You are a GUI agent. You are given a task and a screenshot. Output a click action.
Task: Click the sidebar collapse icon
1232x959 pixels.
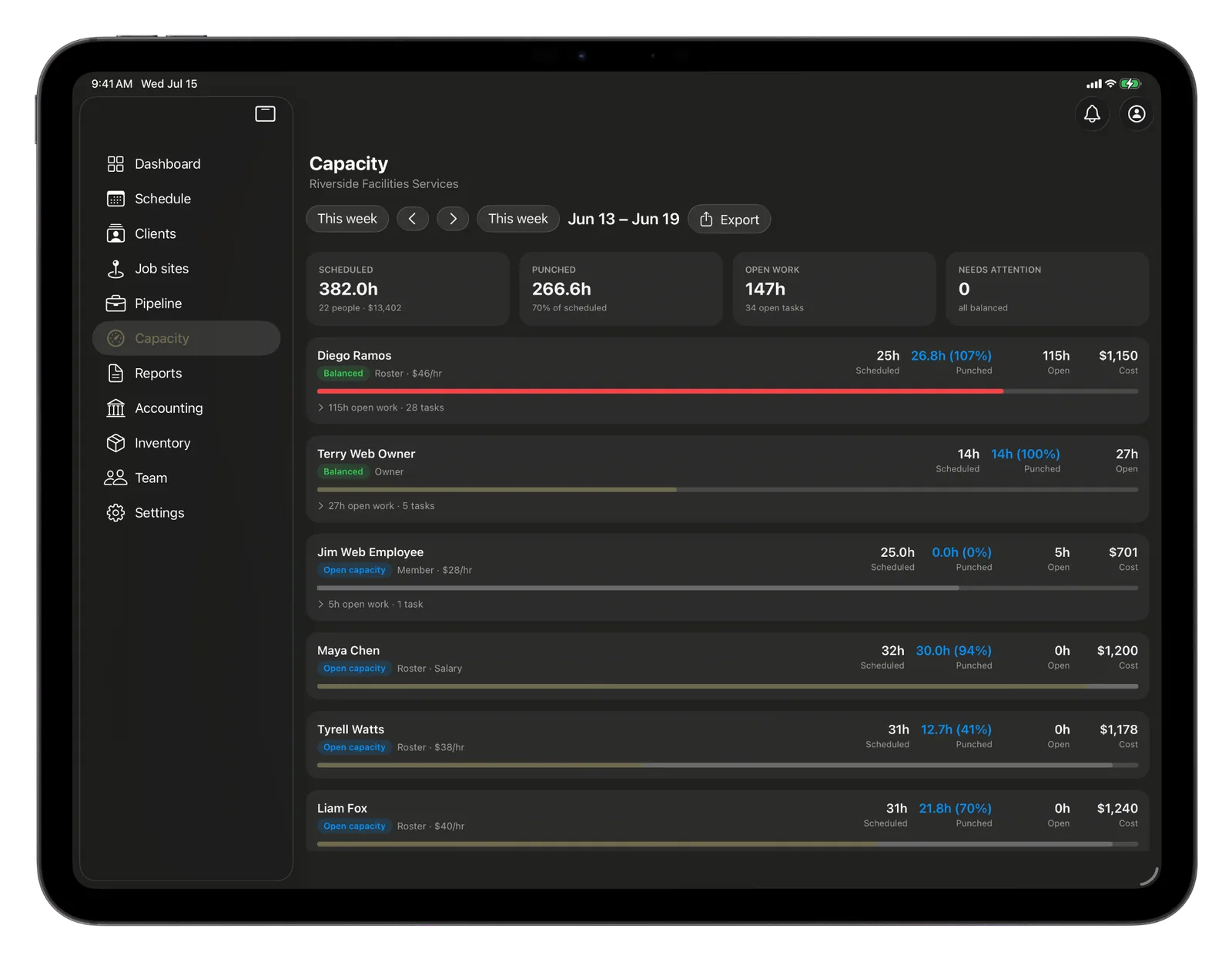point(265,114)
